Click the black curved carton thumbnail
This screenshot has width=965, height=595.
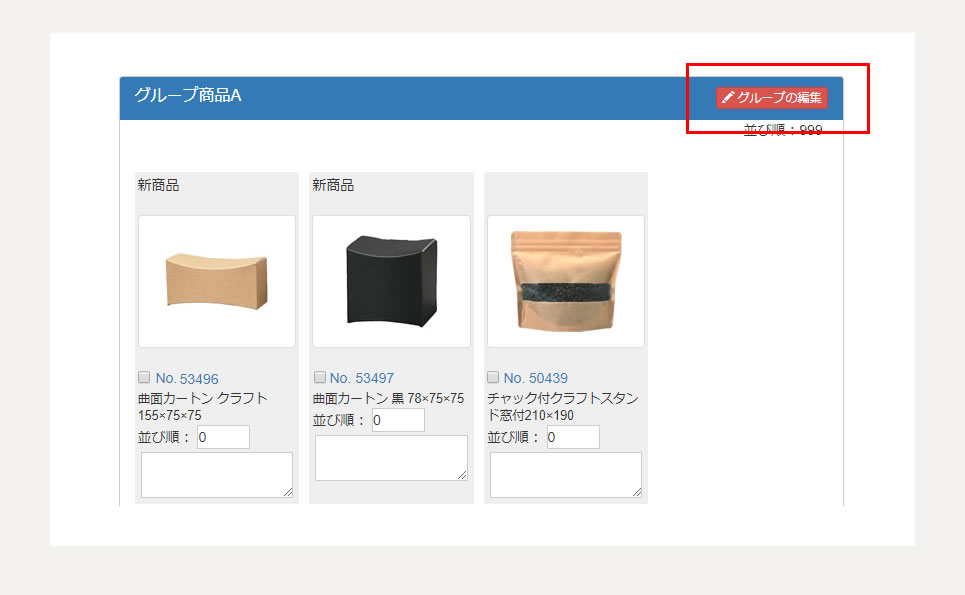391,281
